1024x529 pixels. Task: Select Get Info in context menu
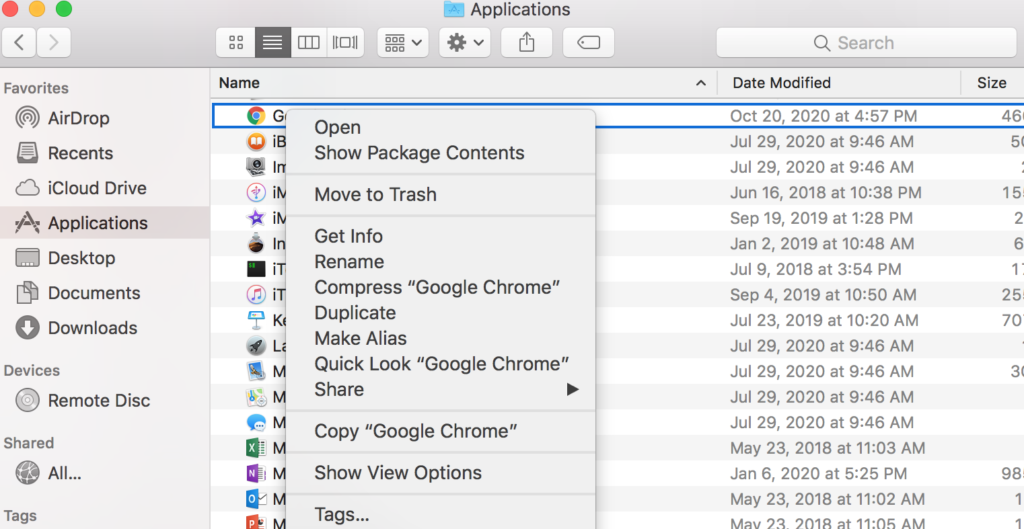point(348,236)
